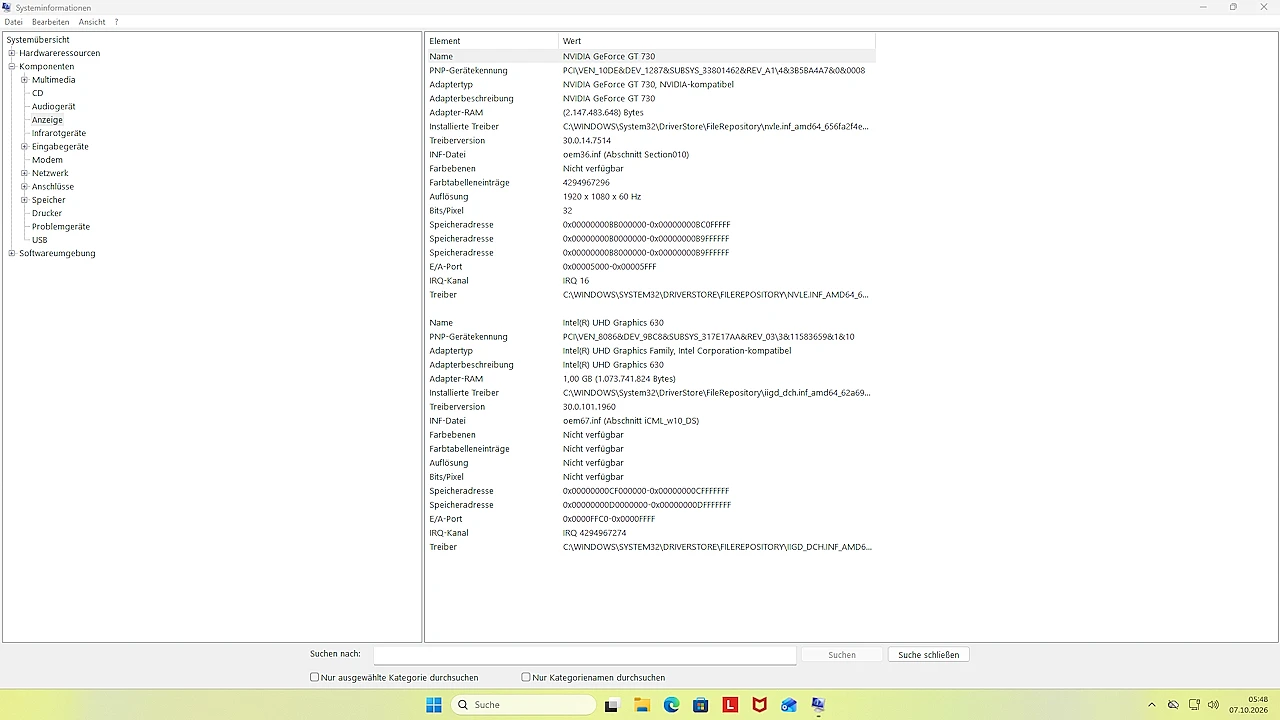
Task: Enable Nur Kategorienamen durchsuchen checkbox
Action: coord(526,677)
